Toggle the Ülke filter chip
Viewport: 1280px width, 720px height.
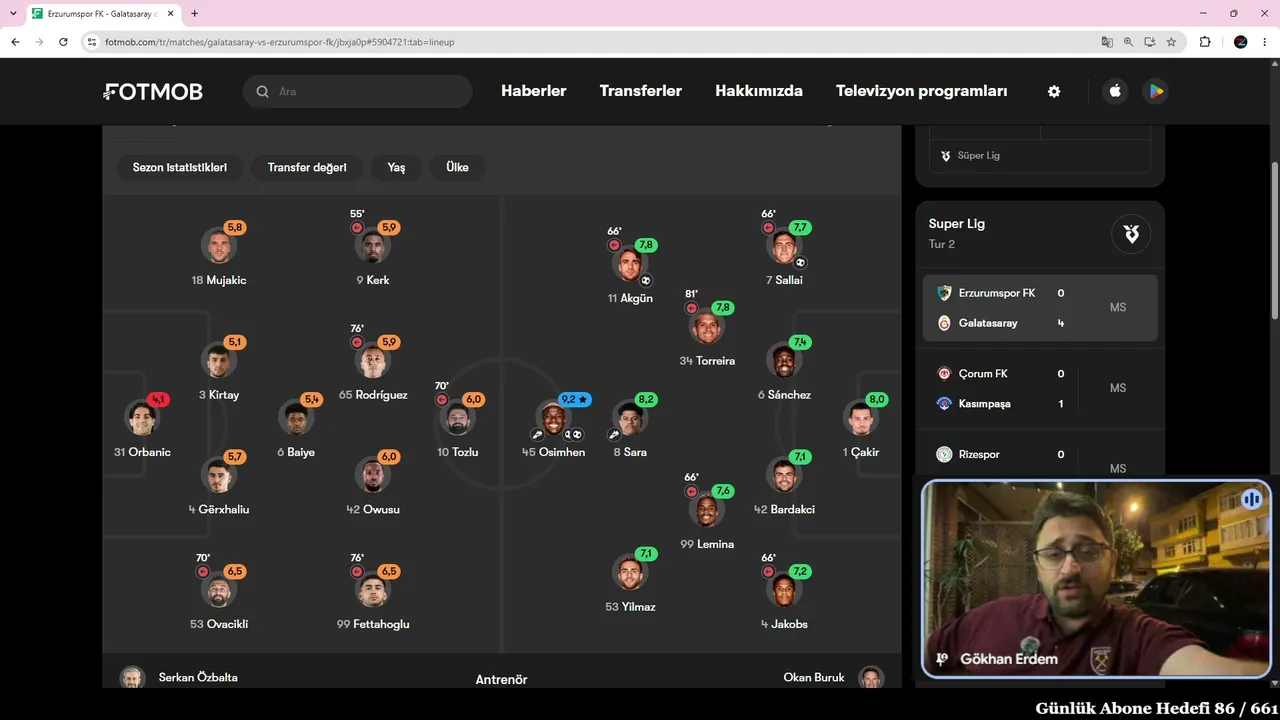[457, 167]
